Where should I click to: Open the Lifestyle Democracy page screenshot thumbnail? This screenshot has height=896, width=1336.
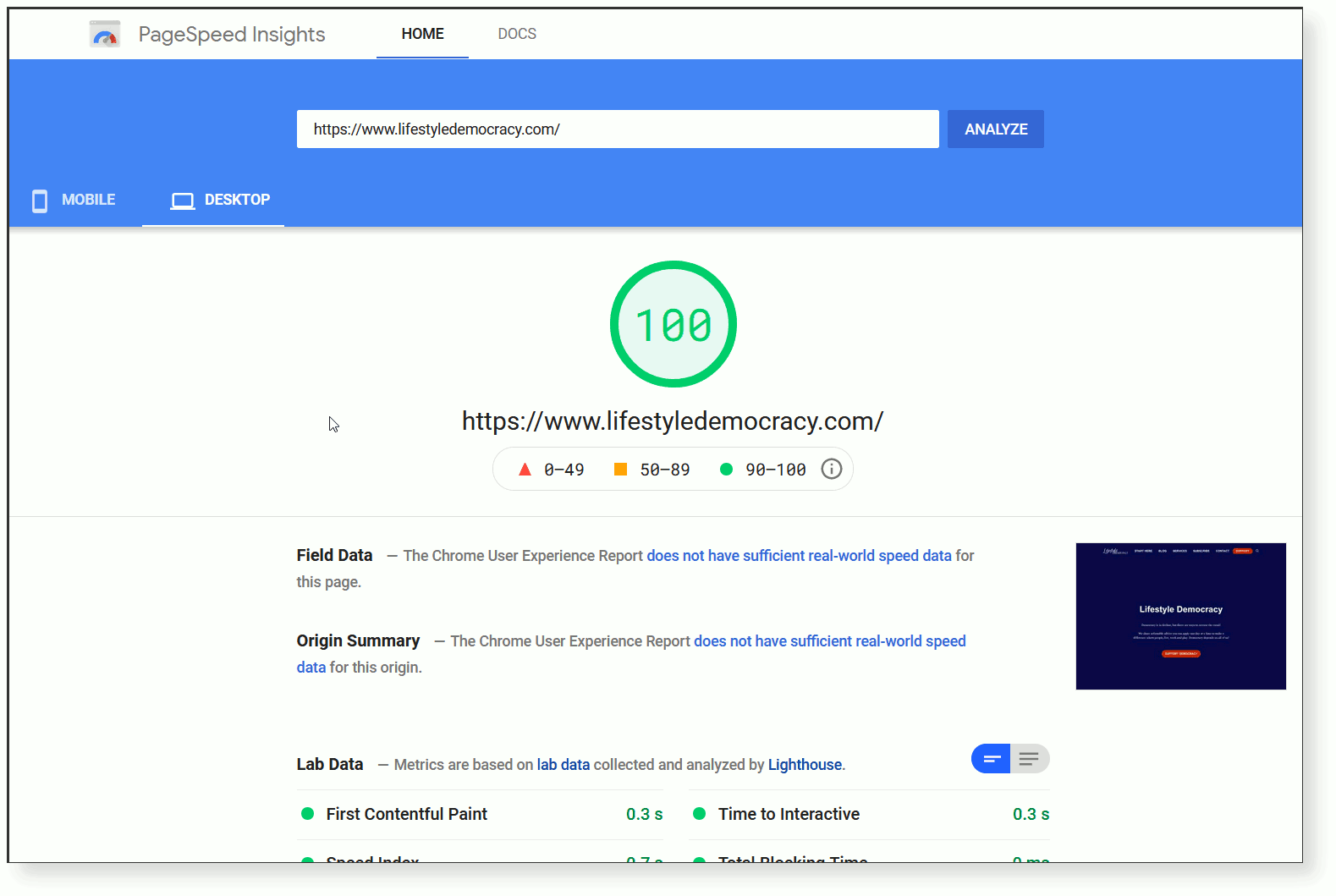click(1181, 616)
